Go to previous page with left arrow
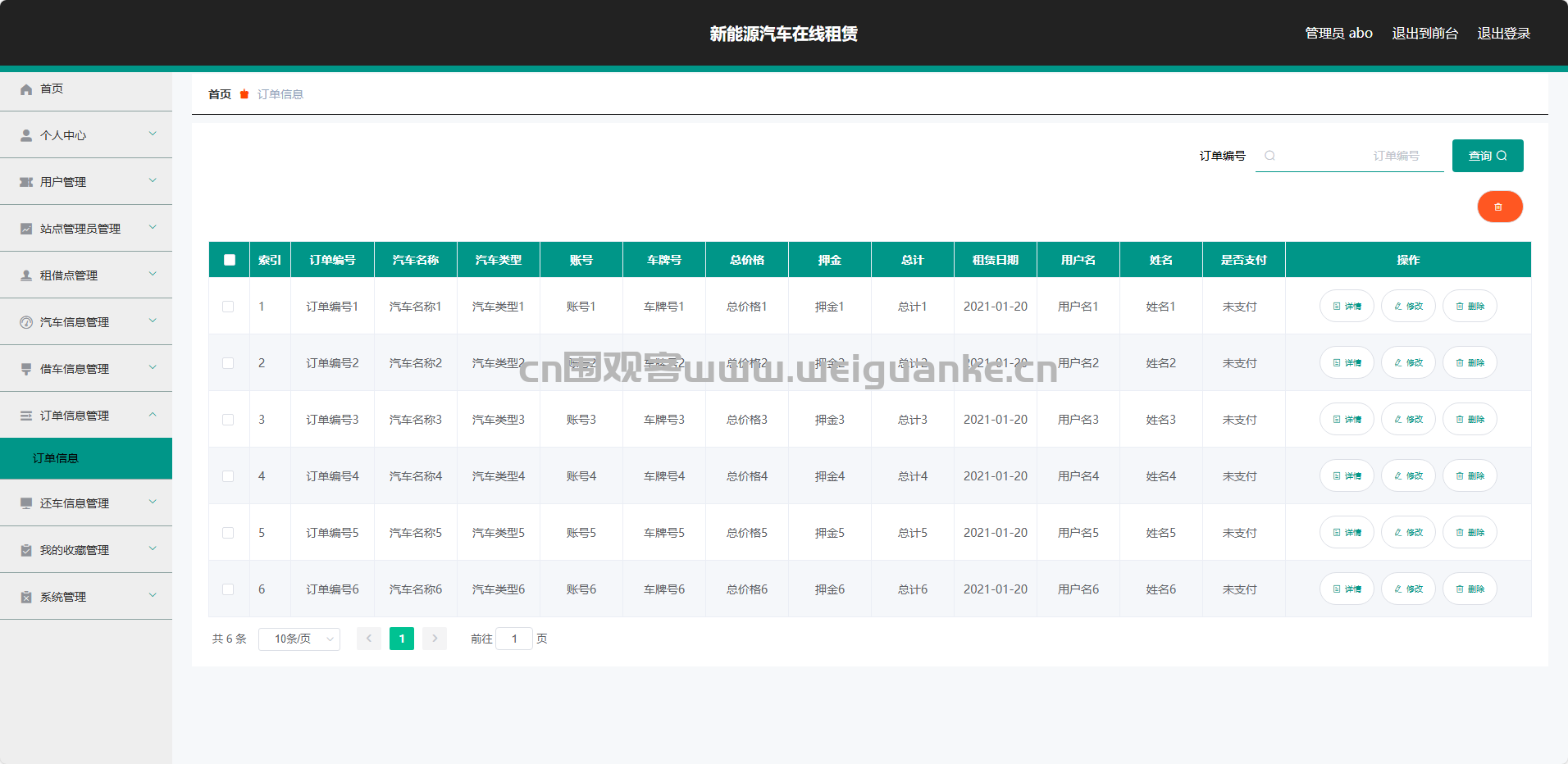The width and height of the screenshot is (1568, 764). (x=369, y=639)
